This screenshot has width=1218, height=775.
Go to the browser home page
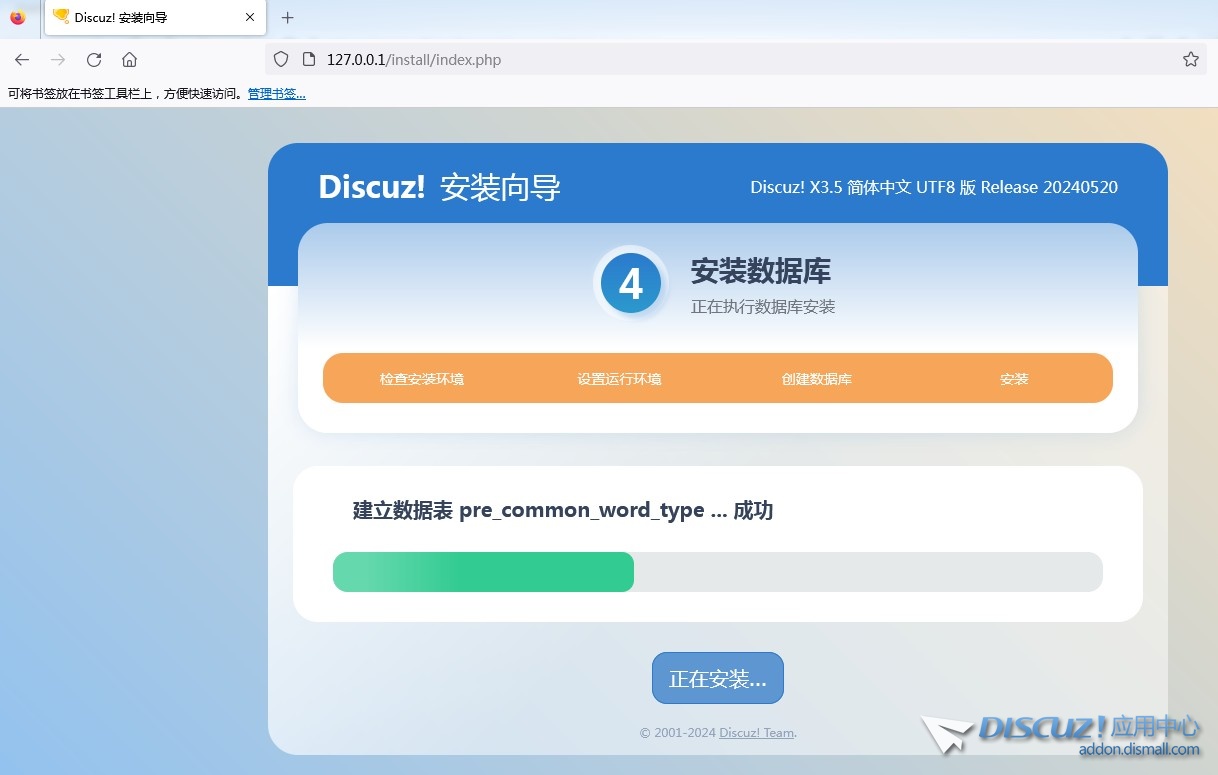[129, 60]
